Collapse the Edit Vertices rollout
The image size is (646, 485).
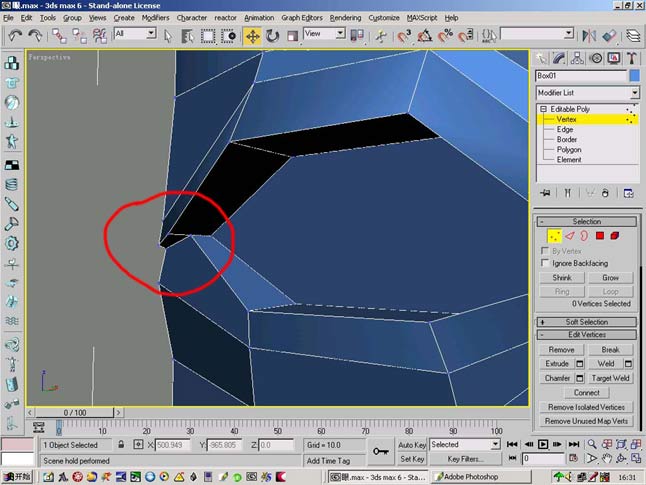[x=586, y=335]
